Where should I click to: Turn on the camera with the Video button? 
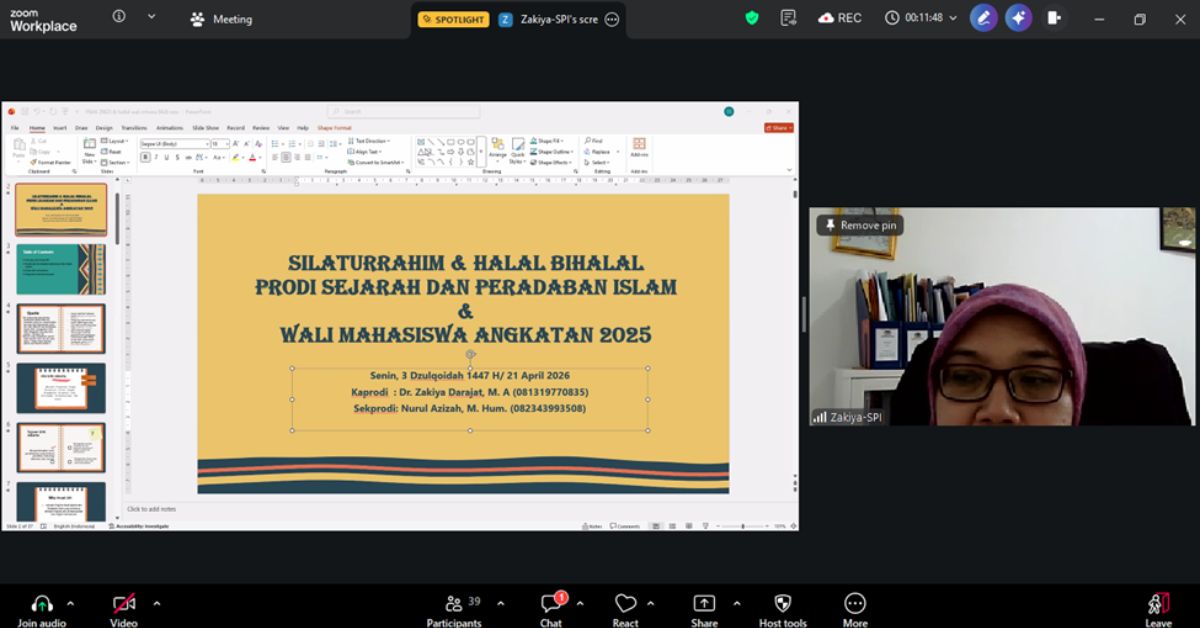click(122, 605)
